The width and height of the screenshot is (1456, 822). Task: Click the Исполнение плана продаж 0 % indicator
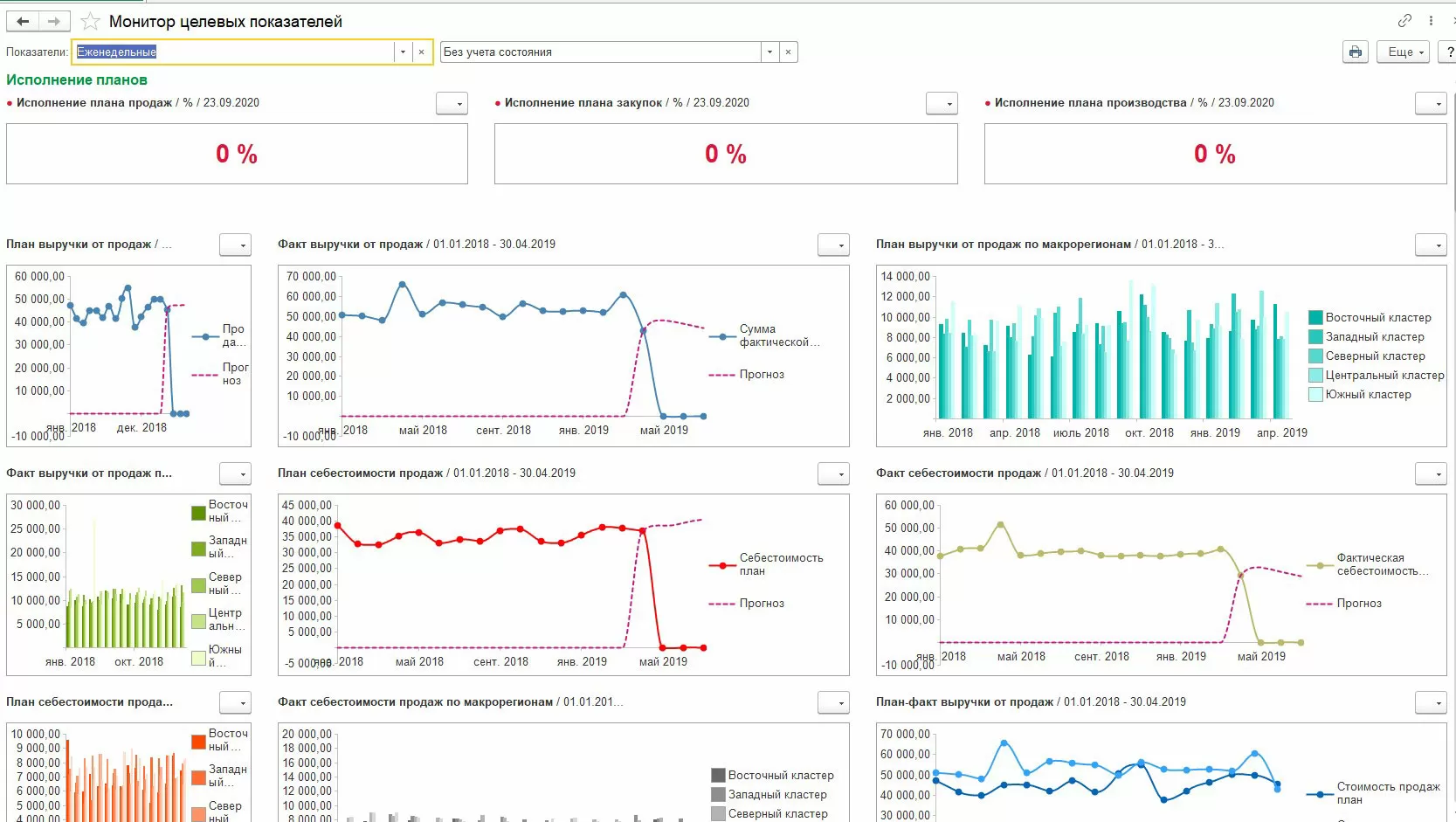(237, 154)
